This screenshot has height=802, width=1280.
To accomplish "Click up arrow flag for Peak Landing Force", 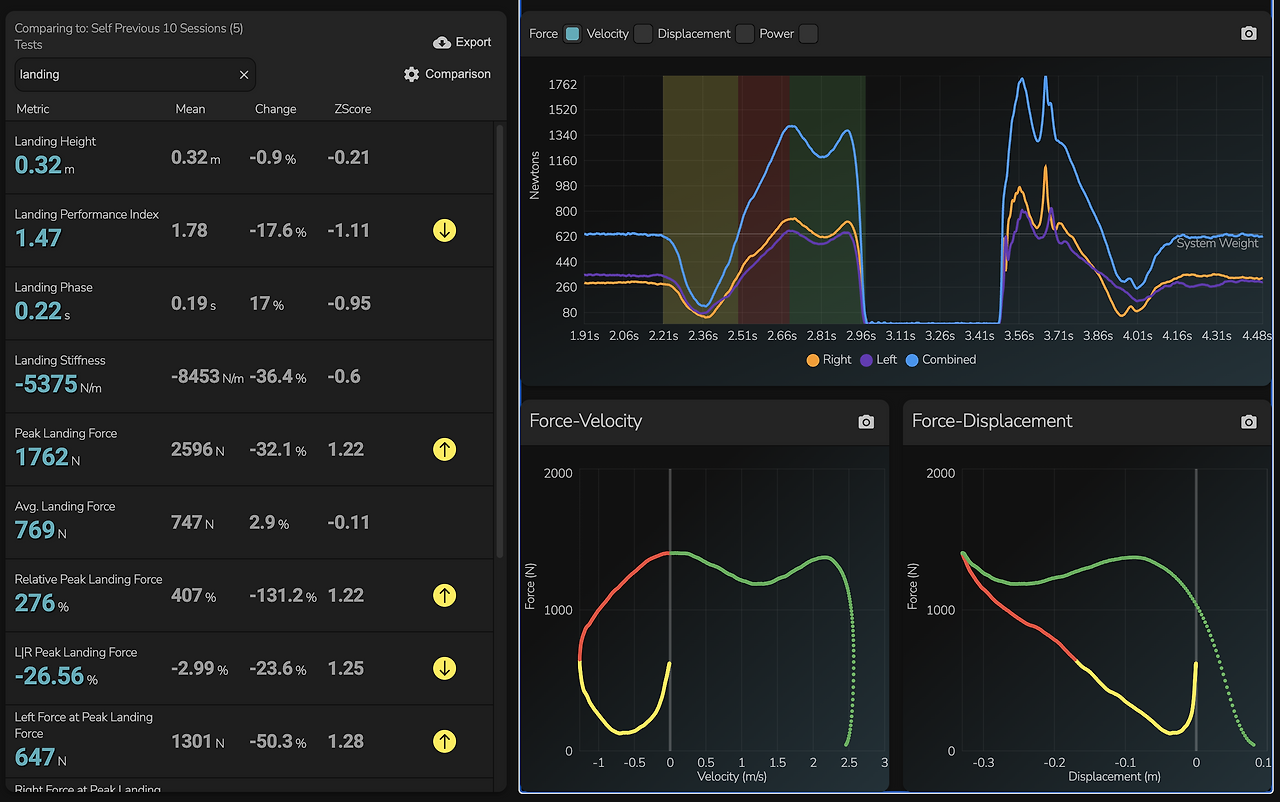I will tap(444, 449).
